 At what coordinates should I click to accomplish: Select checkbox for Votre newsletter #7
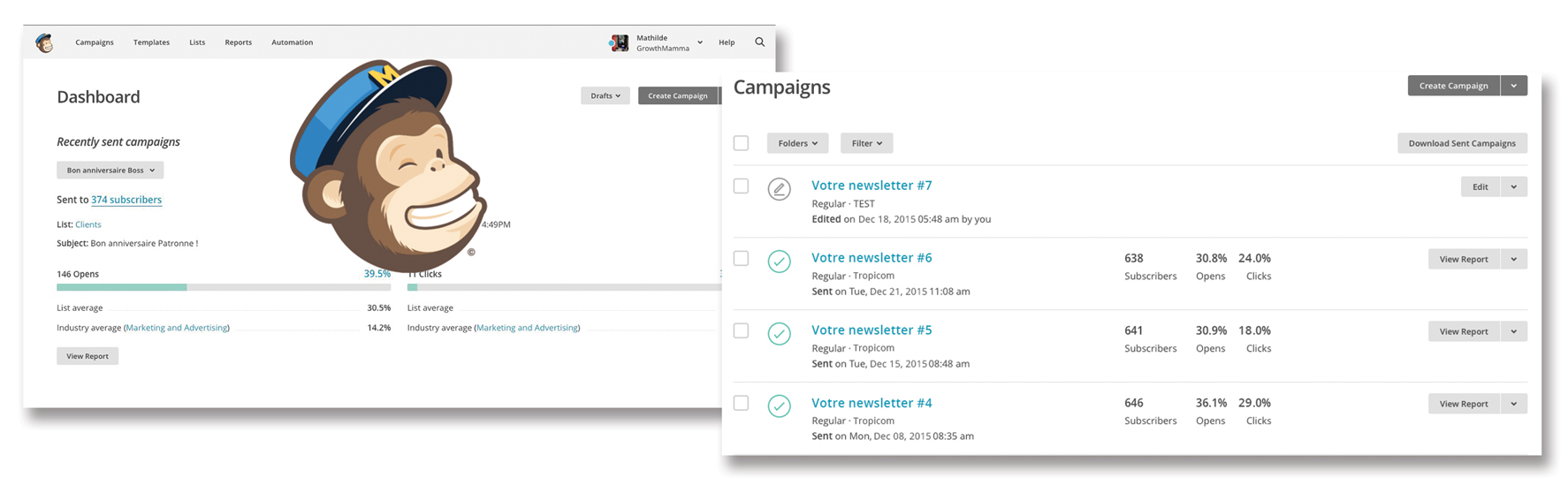(x=741, y=186)
